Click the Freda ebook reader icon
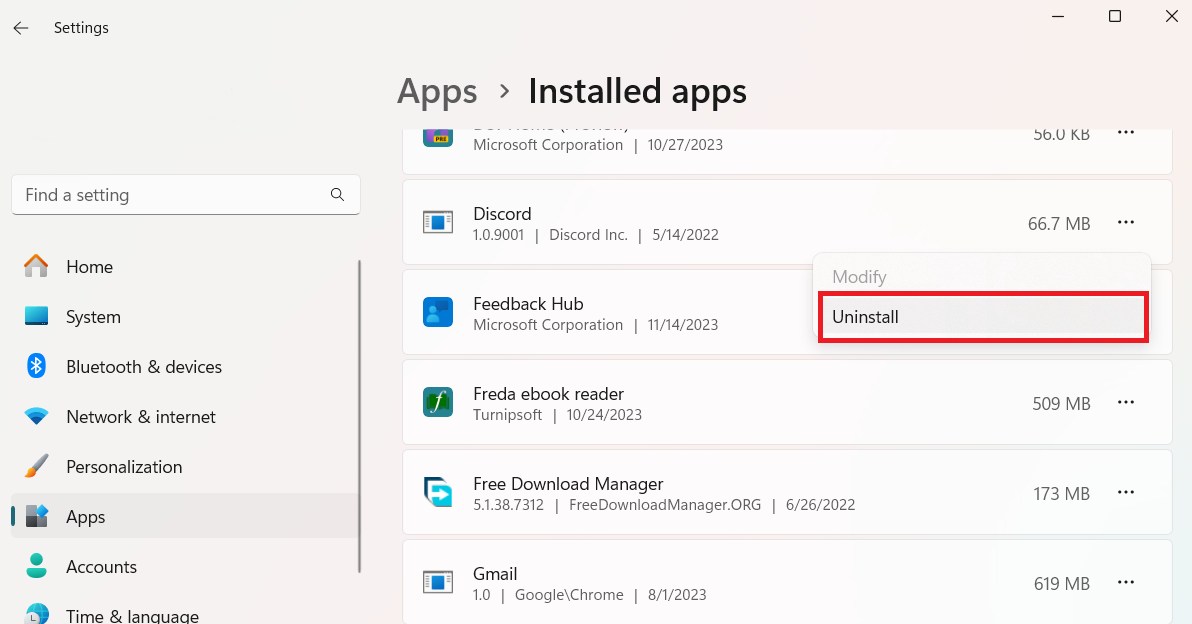Viewport: 1192px width, 624px height. coord(438,402)
